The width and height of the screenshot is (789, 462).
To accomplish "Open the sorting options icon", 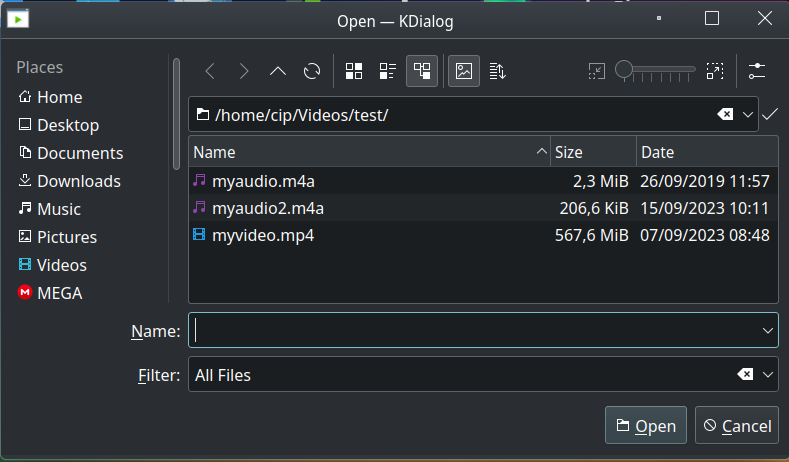I will point(498,71).
